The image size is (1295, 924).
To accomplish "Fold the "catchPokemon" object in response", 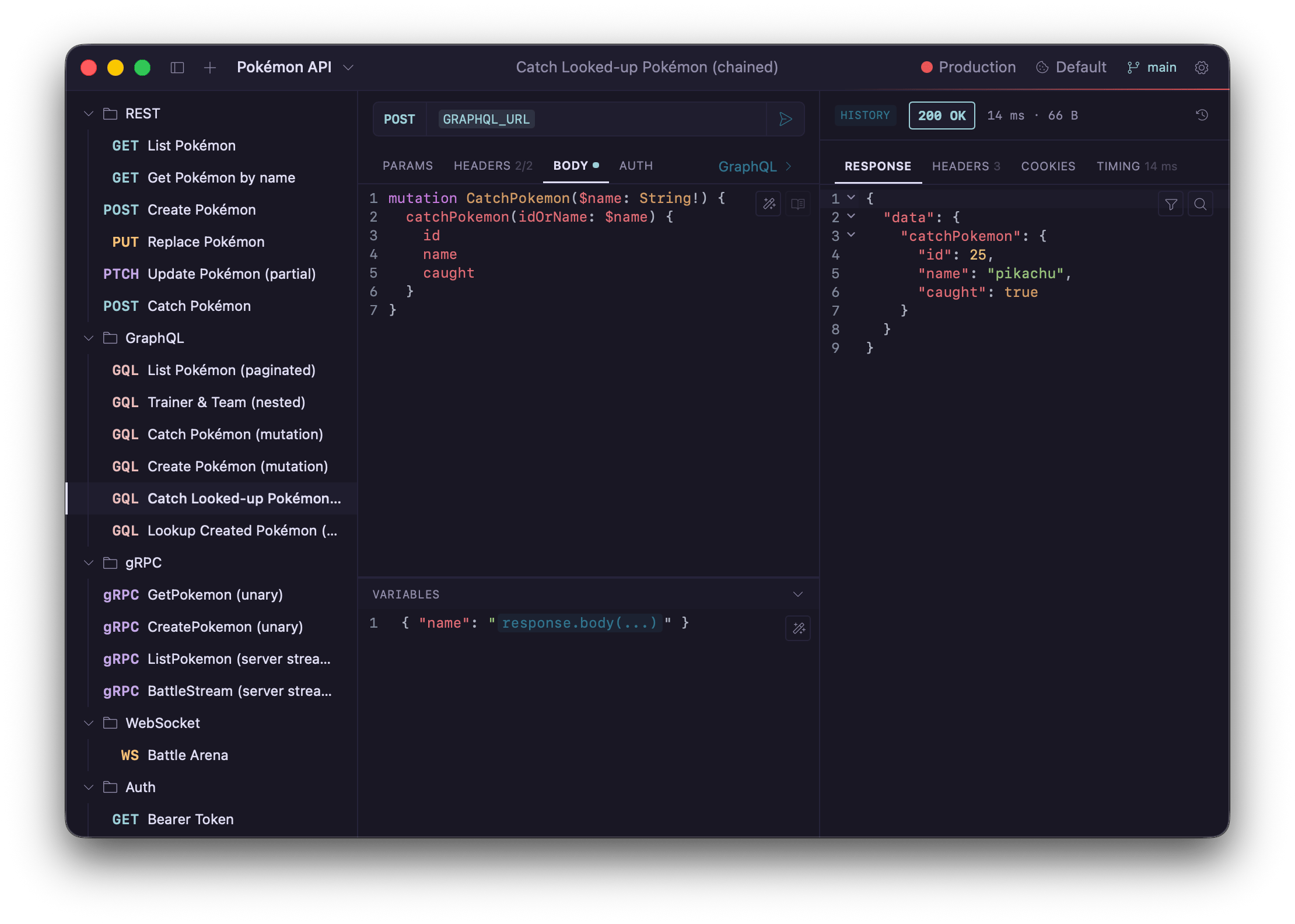I will pos(851,235).
